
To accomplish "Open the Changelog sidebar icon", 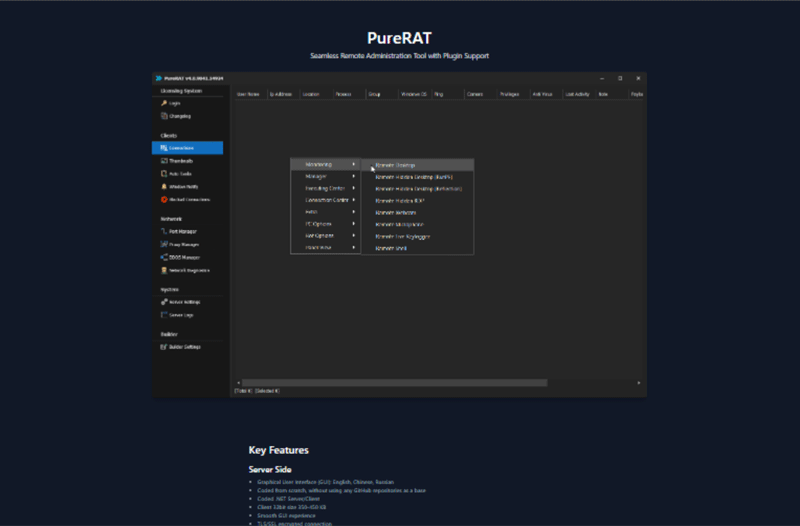I will click(164, 116).
